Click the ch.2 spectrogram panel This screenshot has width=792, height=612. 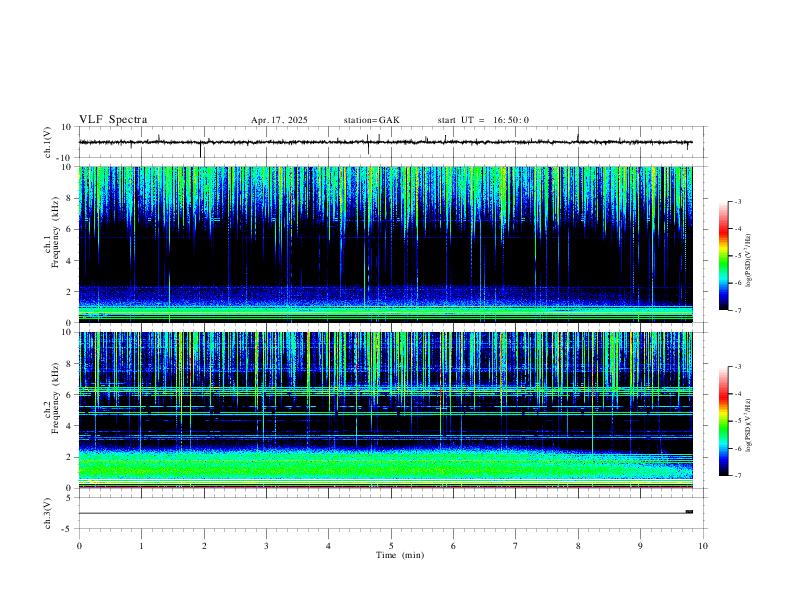[385, 410]
